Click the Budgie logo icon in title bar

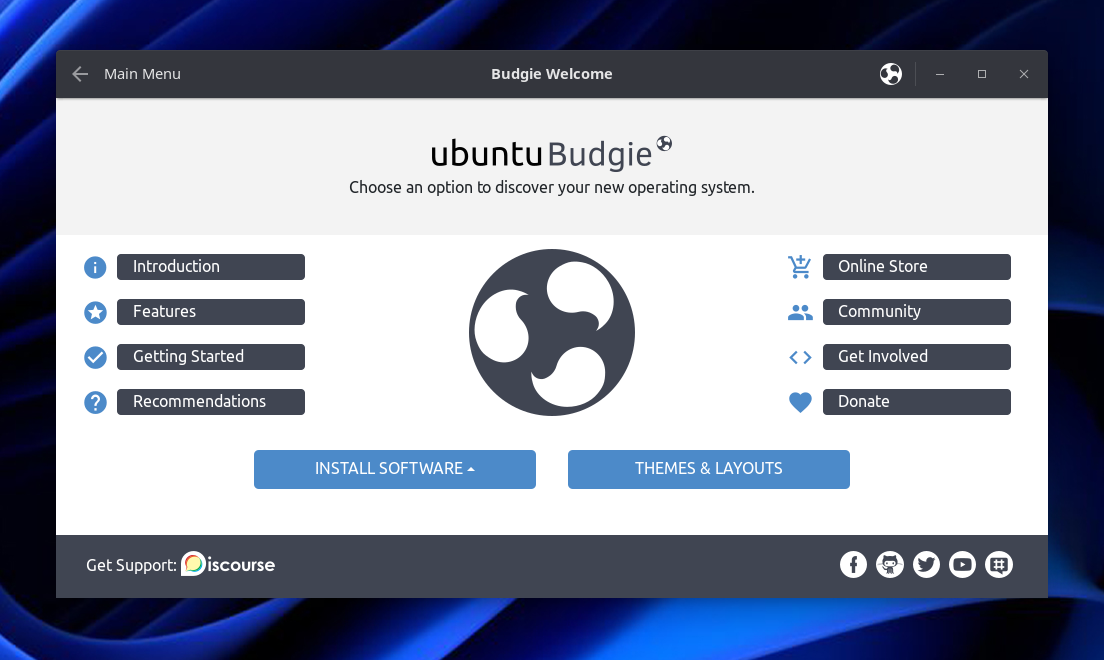890,74
